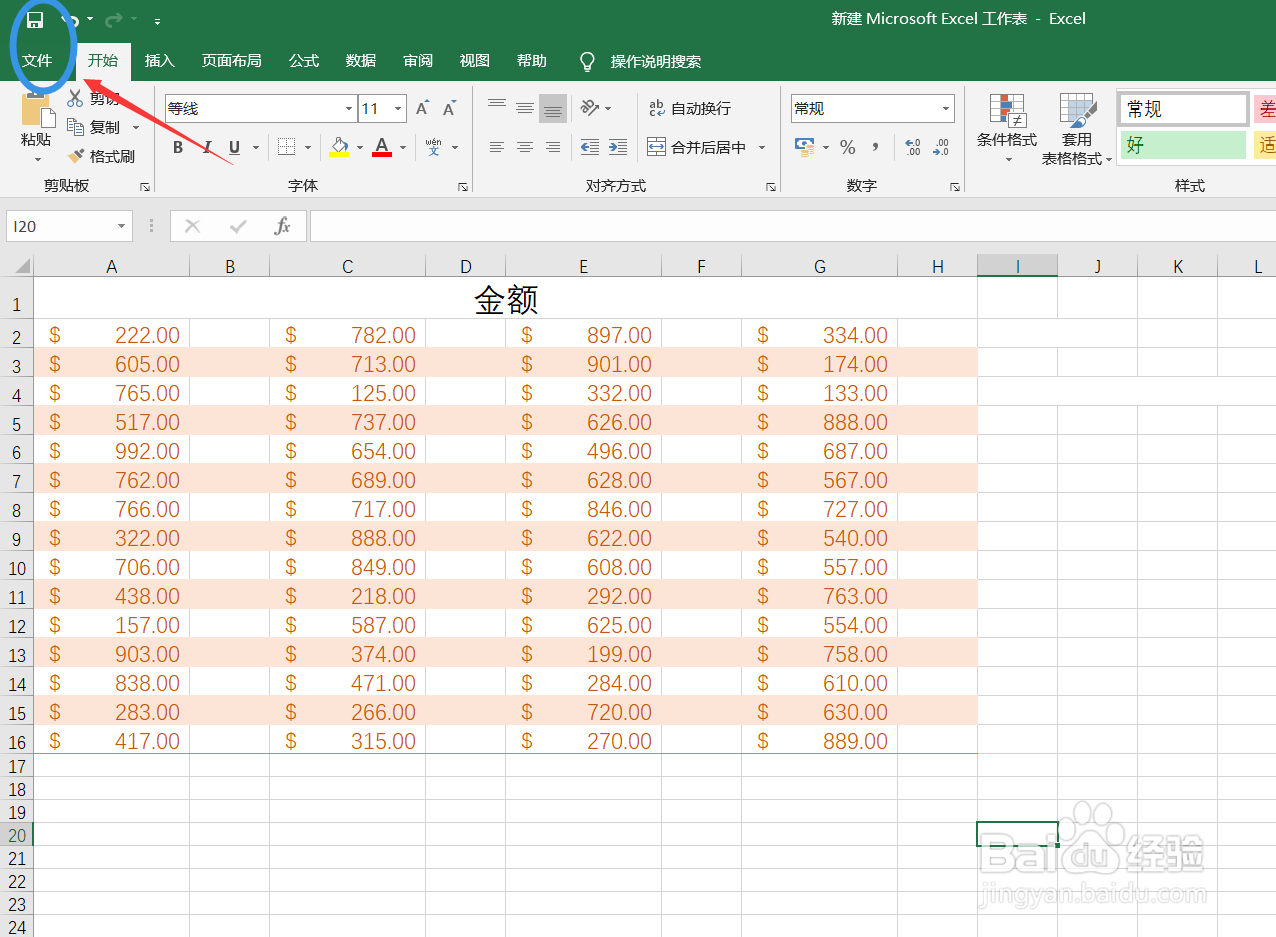Image resolution: width=1276 pixels, height=937 pixels.
Task: Click the Insert Function fx icon
Action: [283, 226]
